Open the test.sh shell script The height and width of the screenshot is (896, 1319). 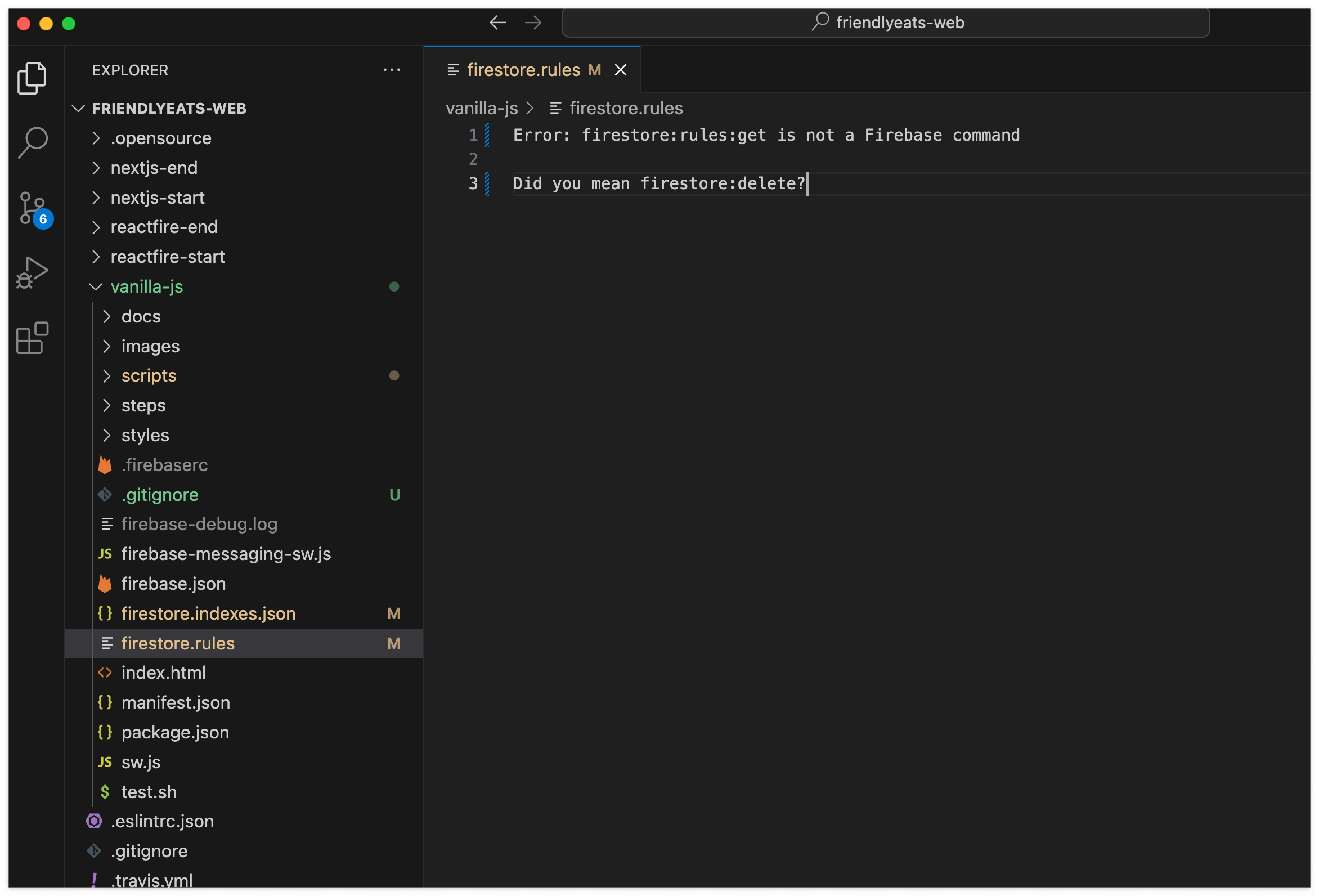[x=149, y=792]
